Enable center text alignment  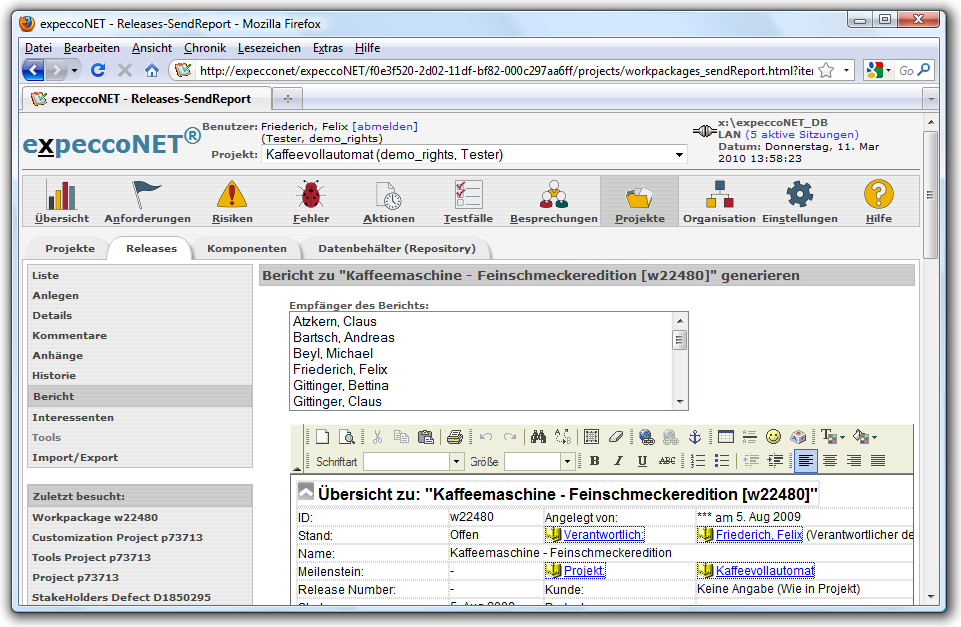coord(830,461)
